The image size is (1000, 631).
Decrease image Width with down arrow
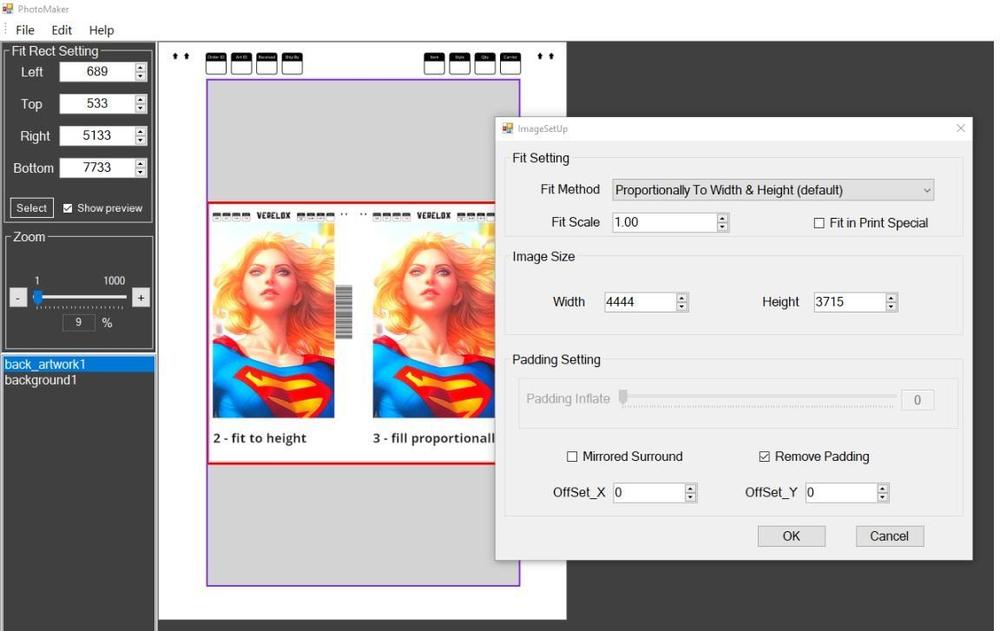tap(682, 306)
